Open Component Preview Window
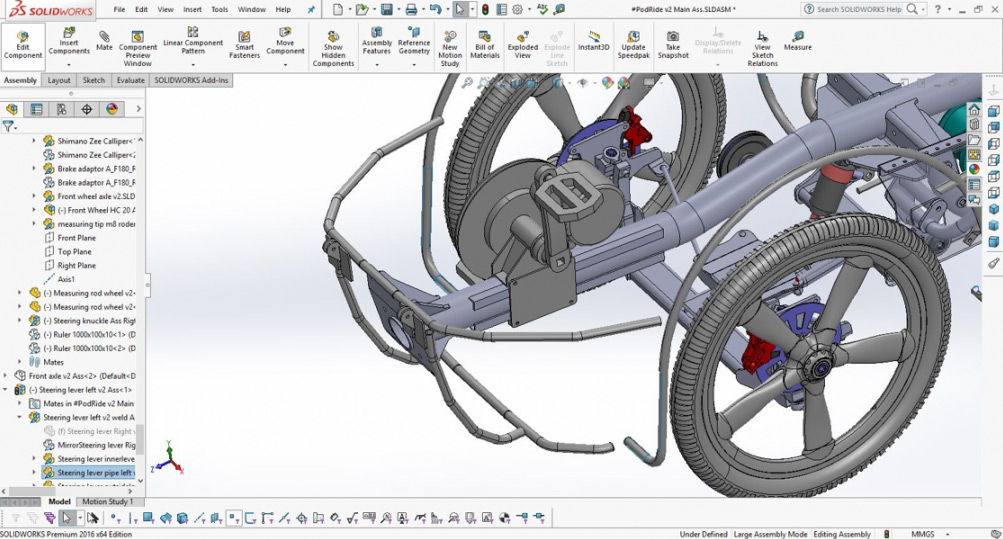Screen dimensions: 1003x539 pos(138,49)
